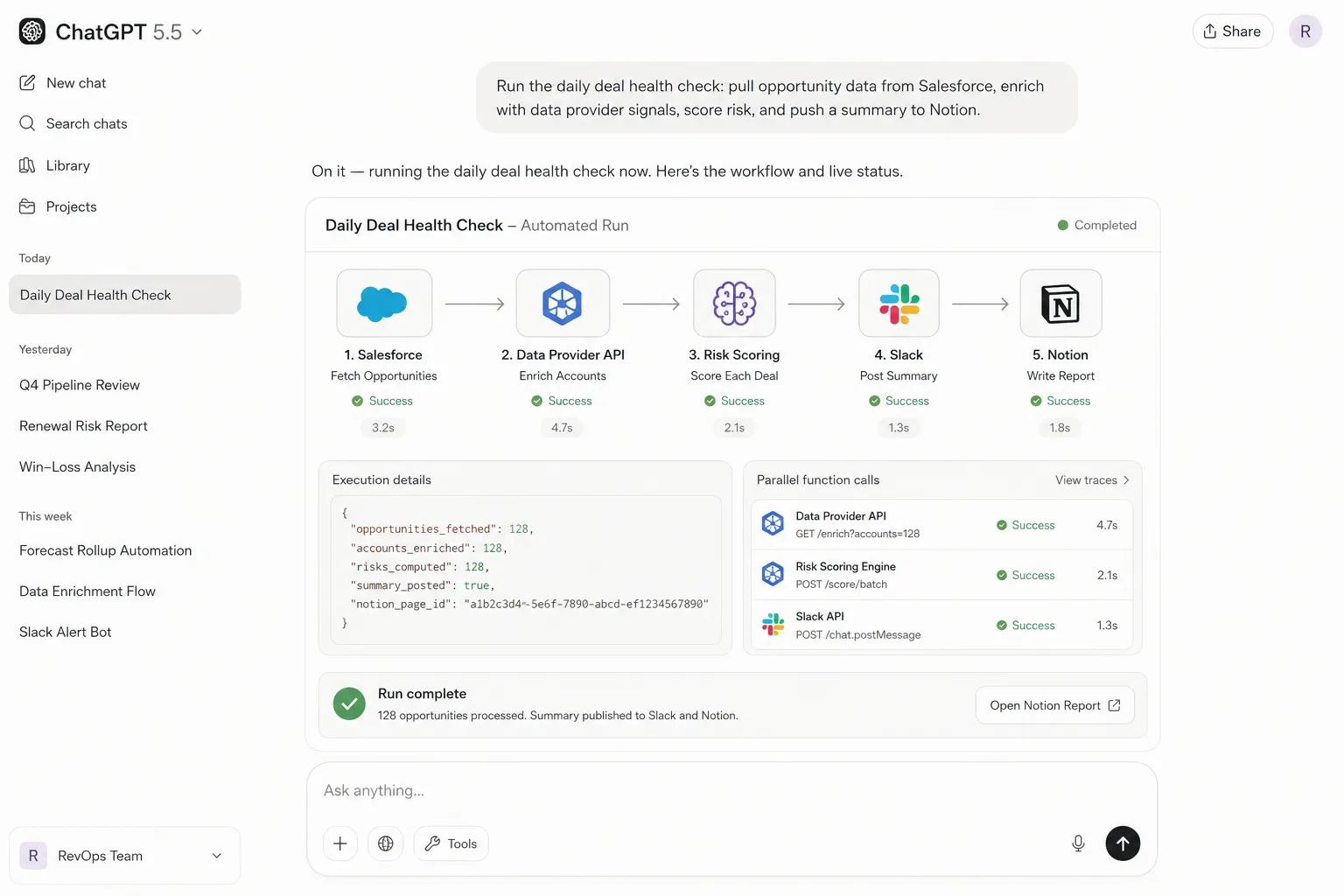Click the 1.8s duration badge under Notion
This screenshot has height=896, width=1344.
point(1060,428)
